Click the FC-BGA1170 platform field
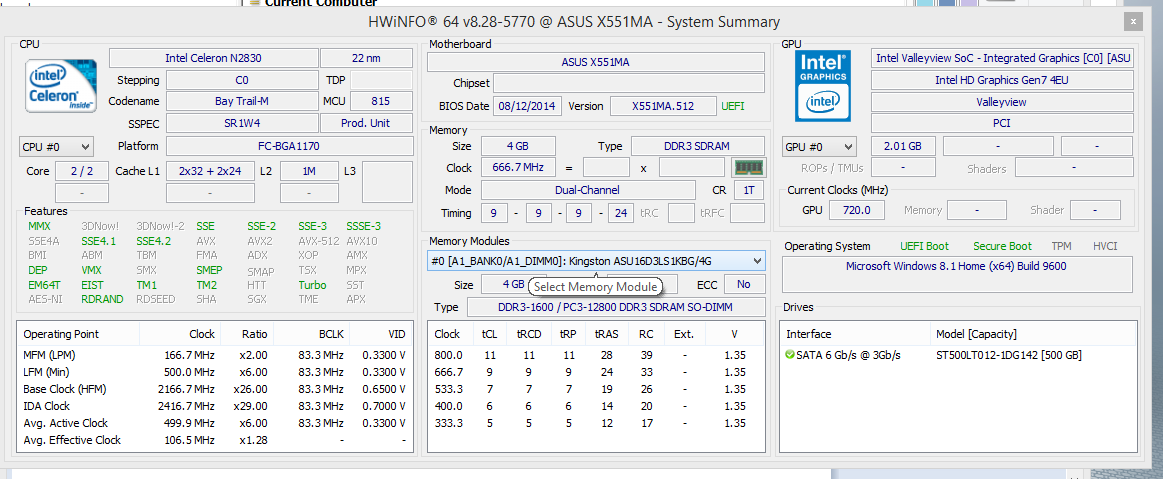 [289, 146]
